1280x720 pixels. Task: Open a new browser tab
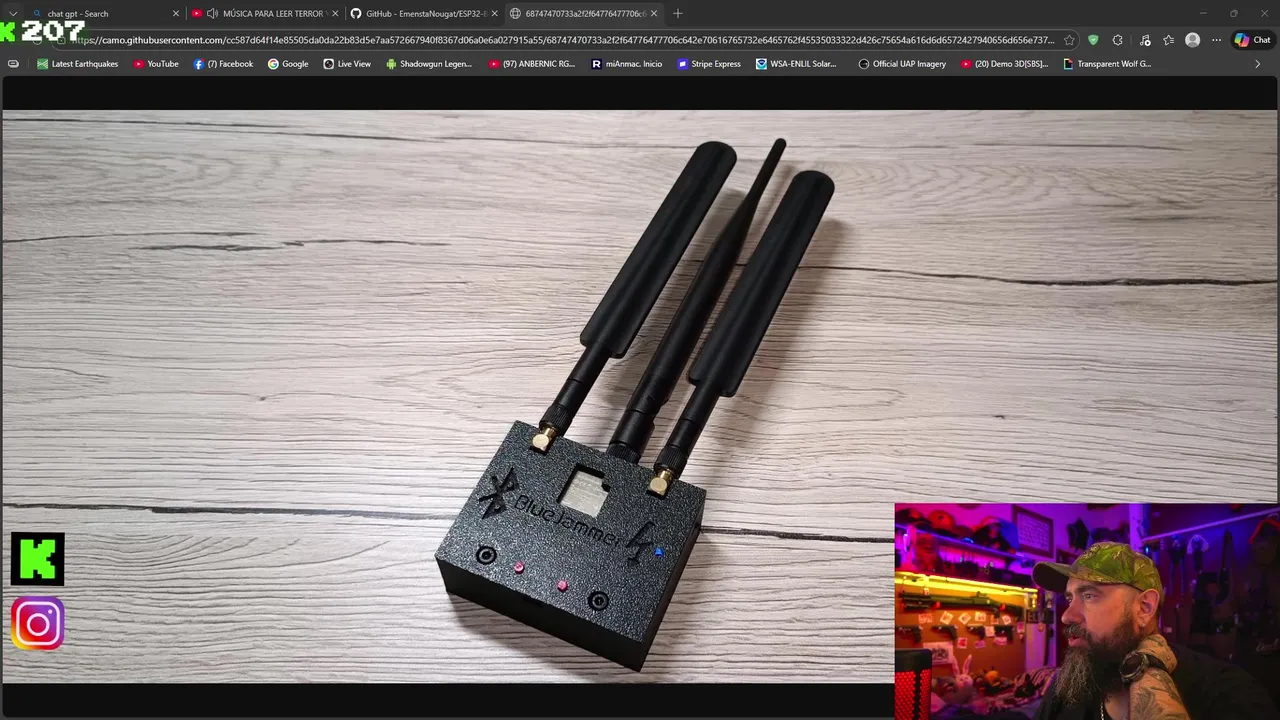point(678,13)
